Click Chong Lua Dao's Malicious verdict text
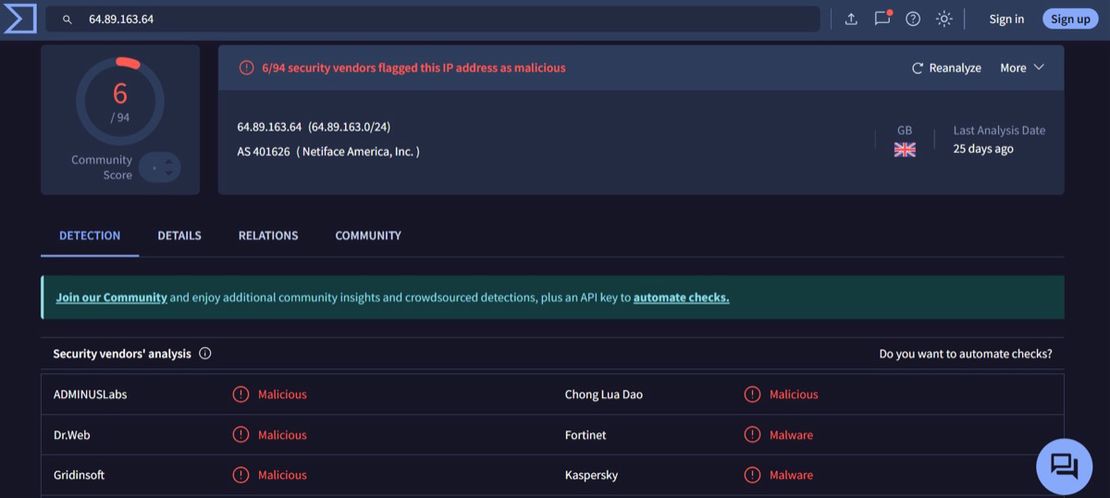1110x498 pixels. click(x=794, y=394)
